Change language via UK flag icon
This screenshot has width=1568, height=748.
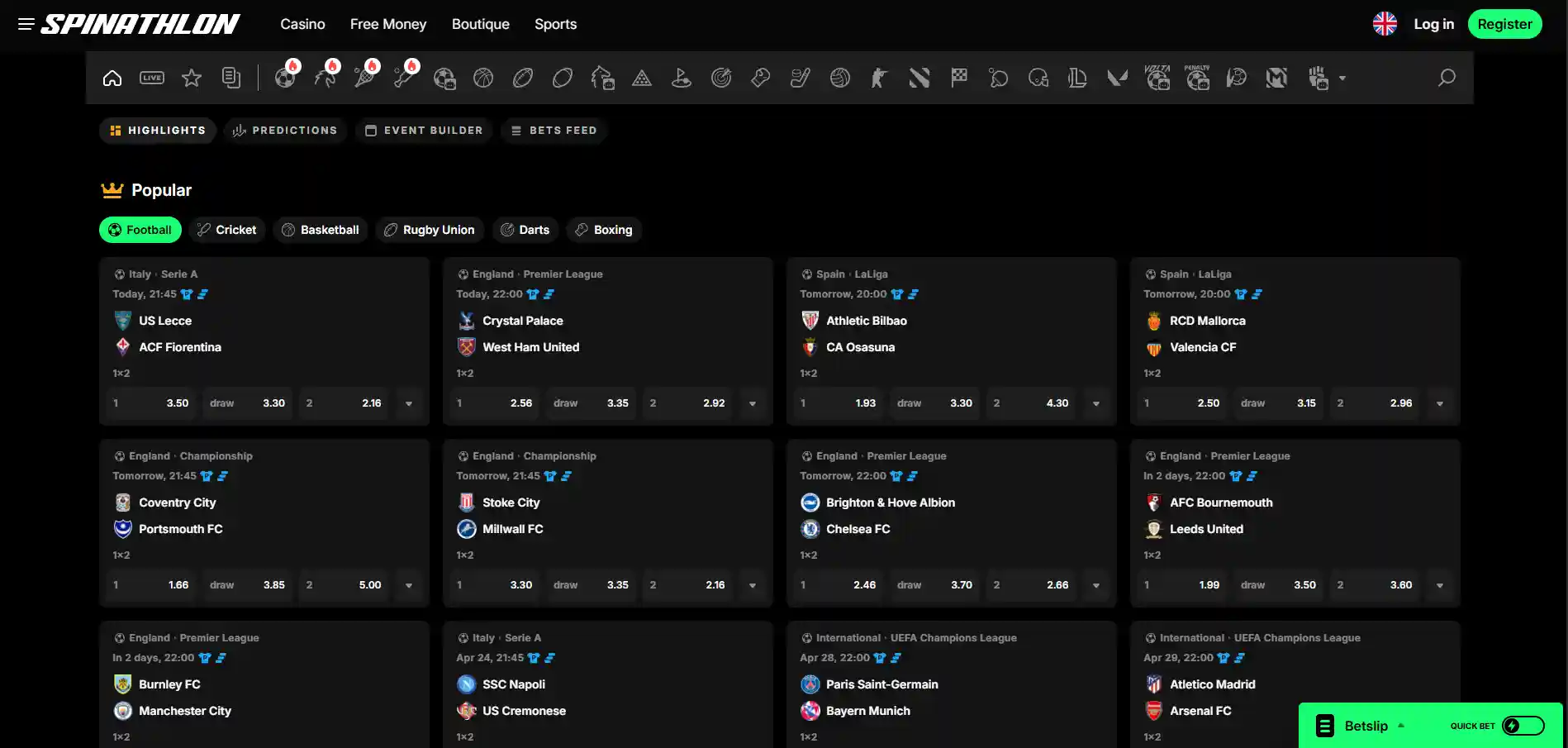(1385, 24)
